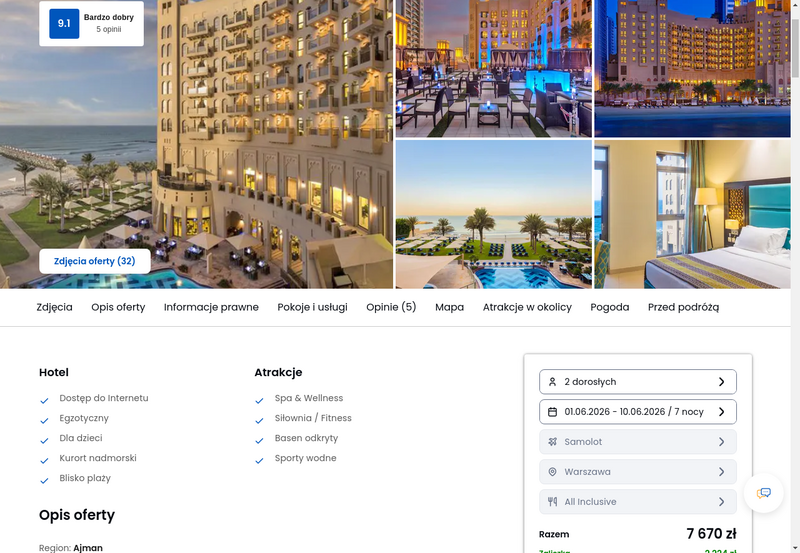Image resolution: width=800 pixels, height=553 pixels.
Task: Expand the 2 dorosłych guests selector
Action: [638, 382]
